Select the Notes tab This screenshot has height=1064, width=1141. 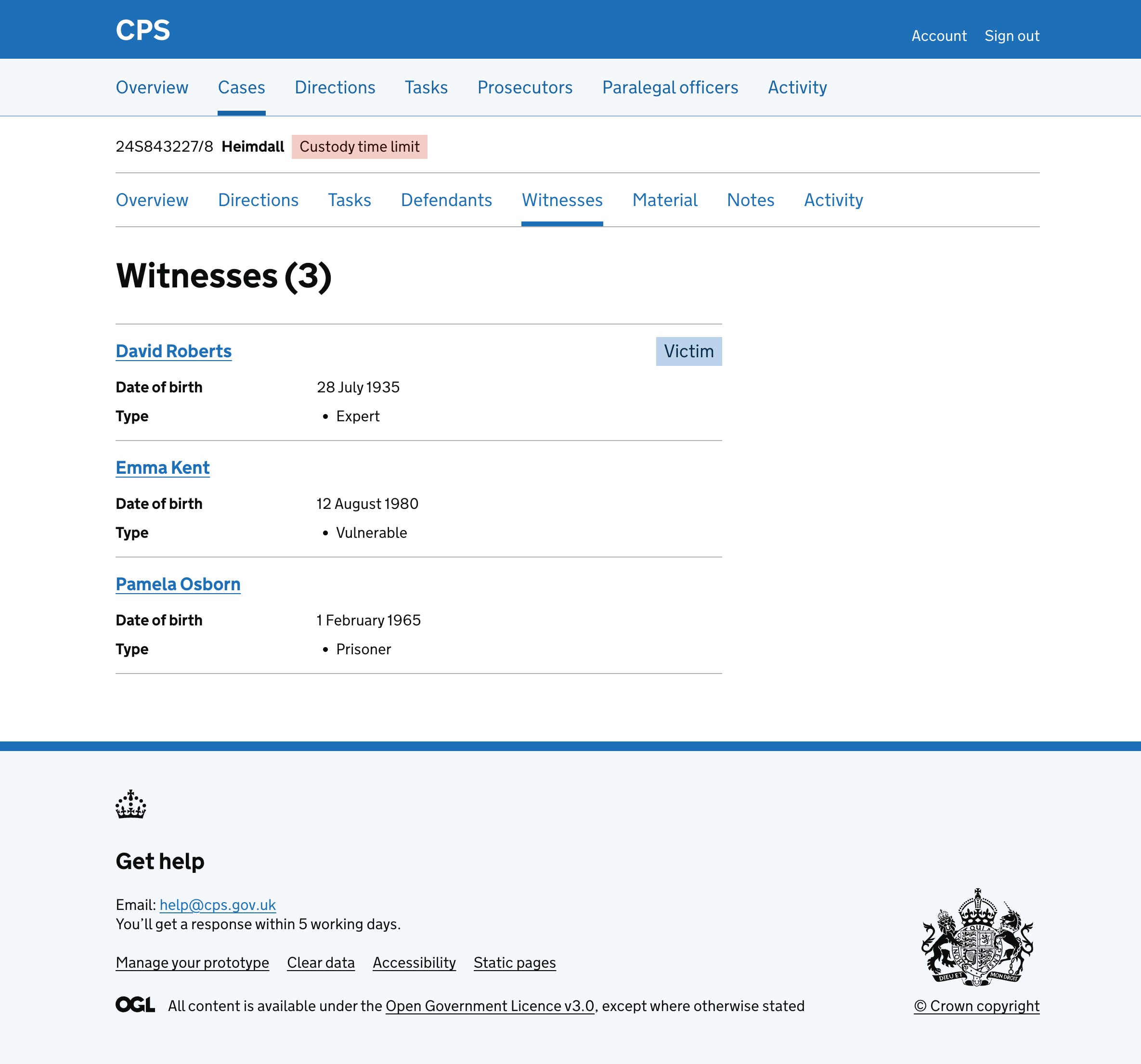[x=751, y=200]
